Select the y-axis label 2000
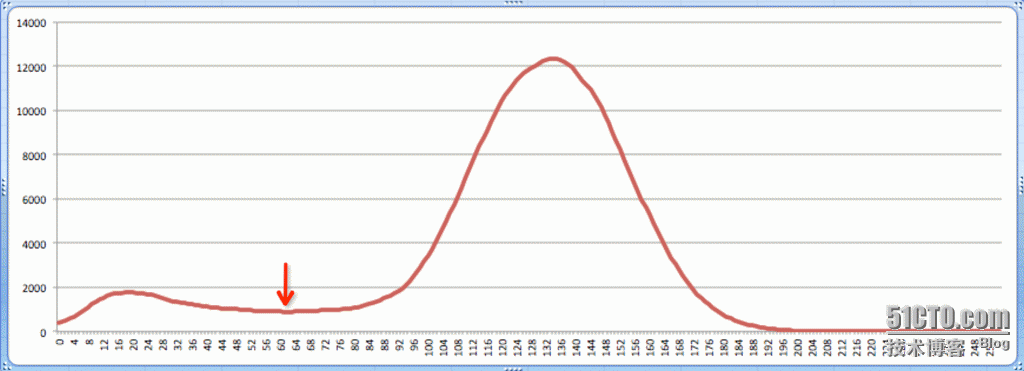This screenshot has height=371, width=1024. coord(35,288)
